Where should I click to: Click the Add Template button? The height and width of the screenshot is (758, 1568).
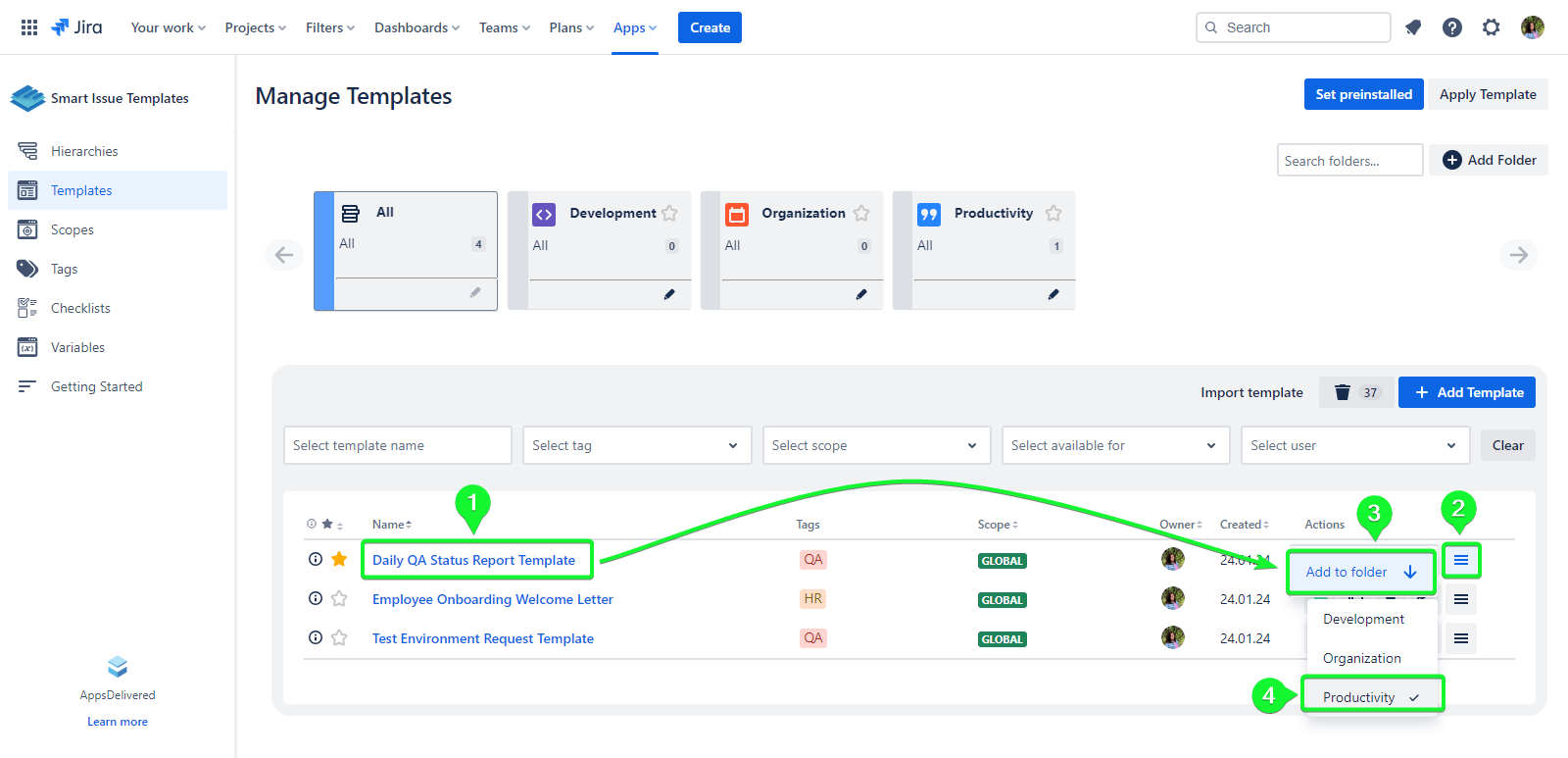click(x=1466, y=392)
